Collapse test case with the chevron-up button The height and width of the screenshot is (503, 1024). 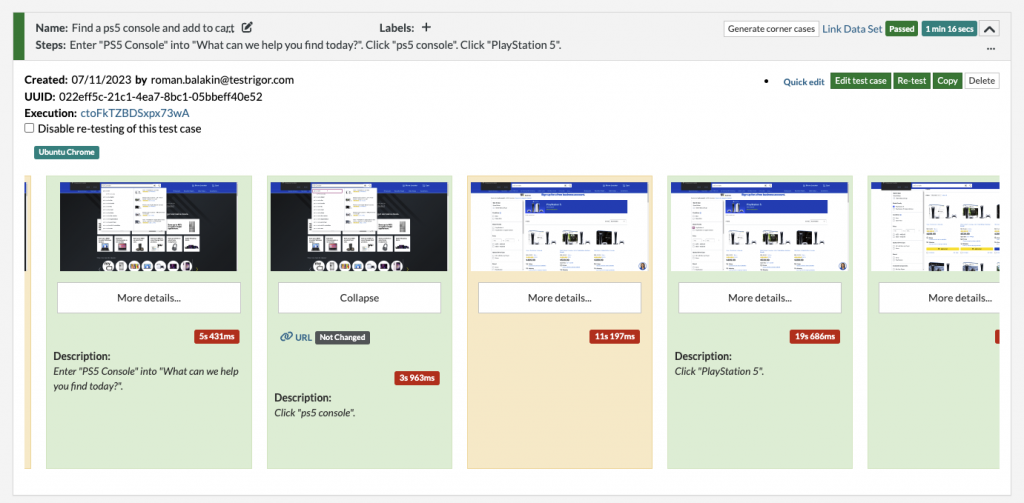click(989, 29)
